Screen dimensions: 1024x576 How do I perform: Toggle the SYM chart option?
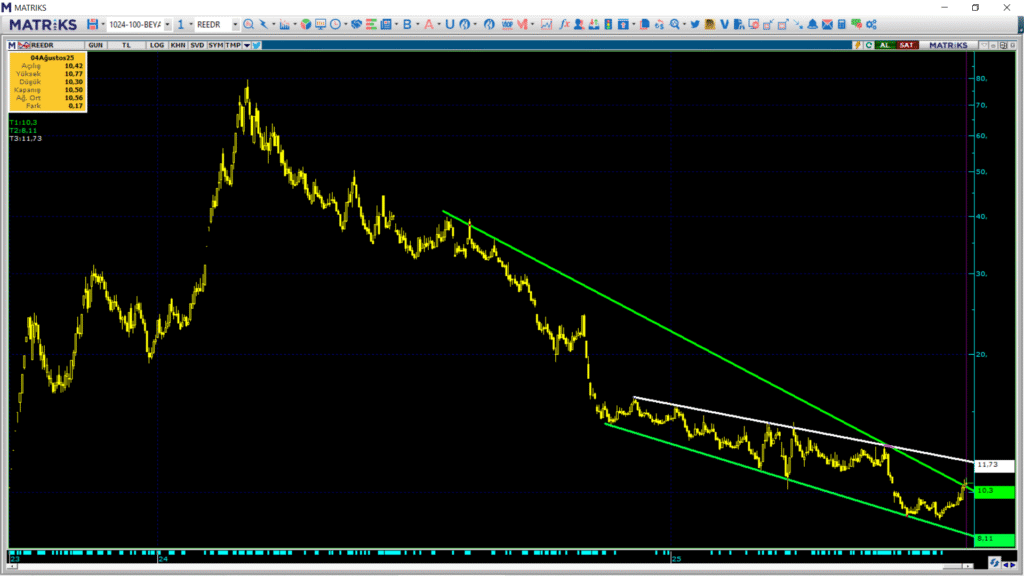point(215,45)
